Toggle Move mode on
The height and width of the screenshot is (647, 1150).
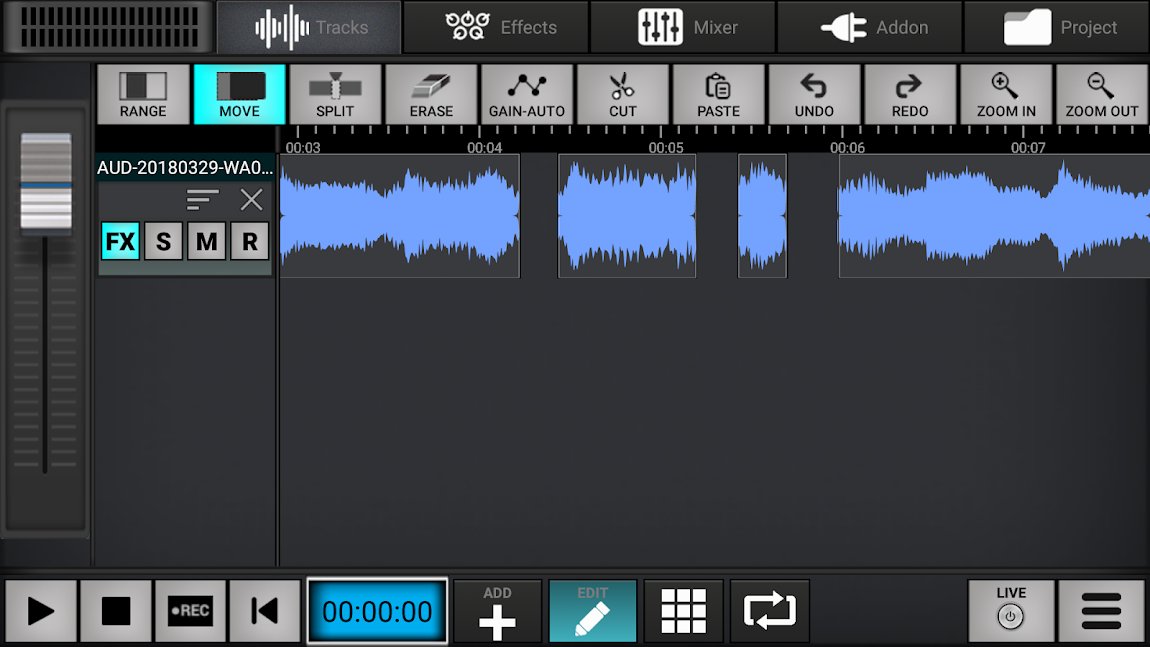[239, 93]
